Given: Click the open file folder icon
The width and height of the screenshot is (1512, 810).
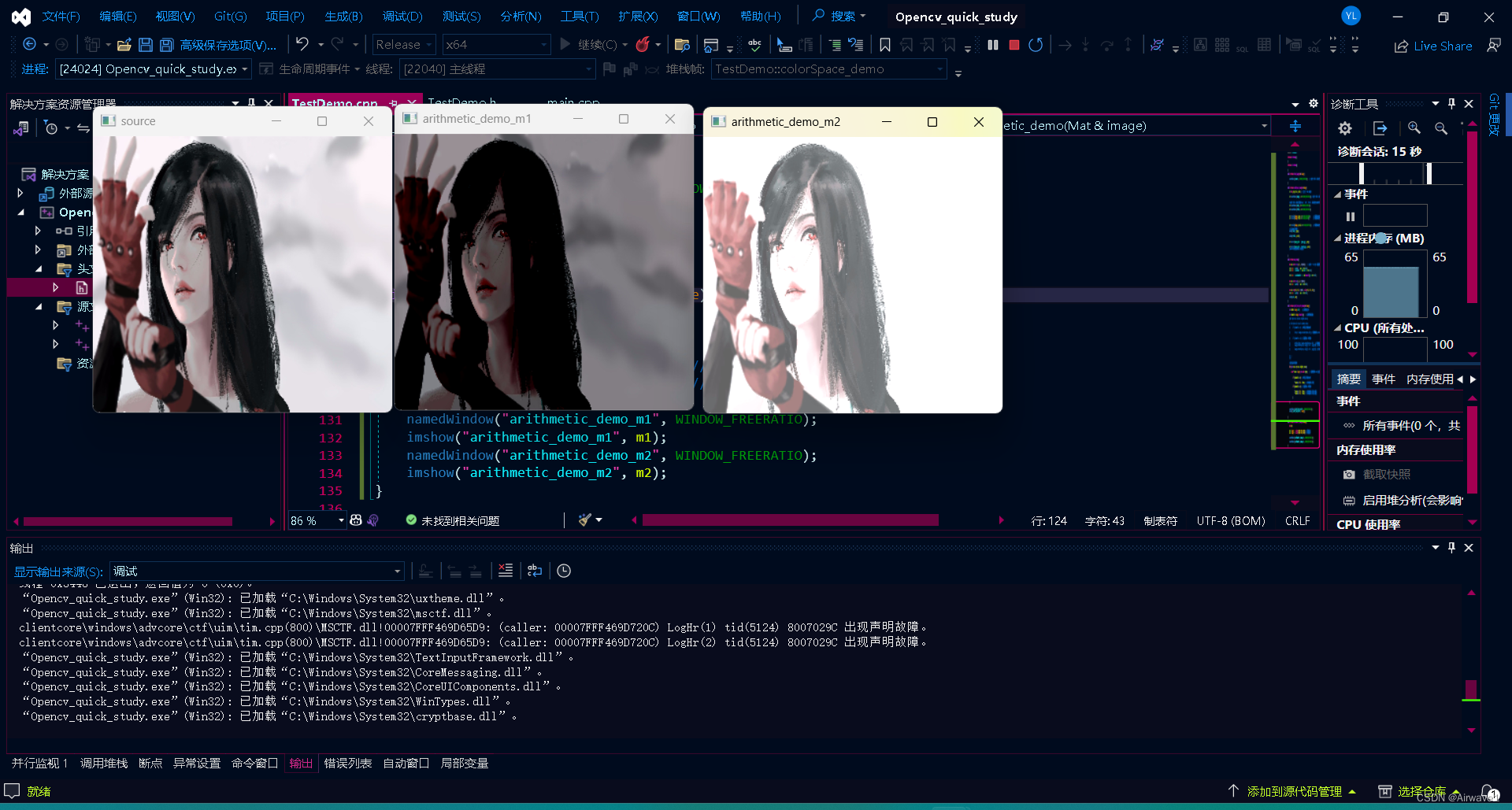Looking at the screenshot, I should pyautogui.click(x=124, y=45).
